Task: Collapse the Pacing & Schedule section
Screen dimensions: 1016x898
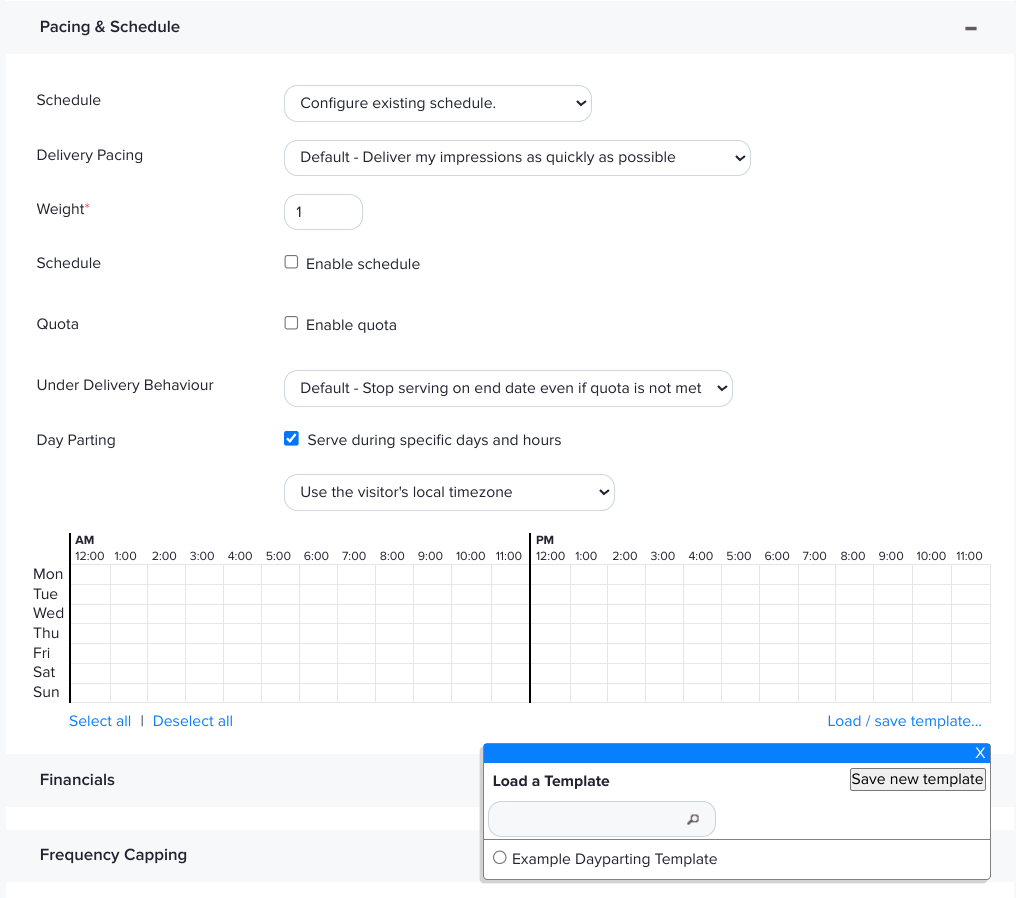Action: (x=970, y=28)
